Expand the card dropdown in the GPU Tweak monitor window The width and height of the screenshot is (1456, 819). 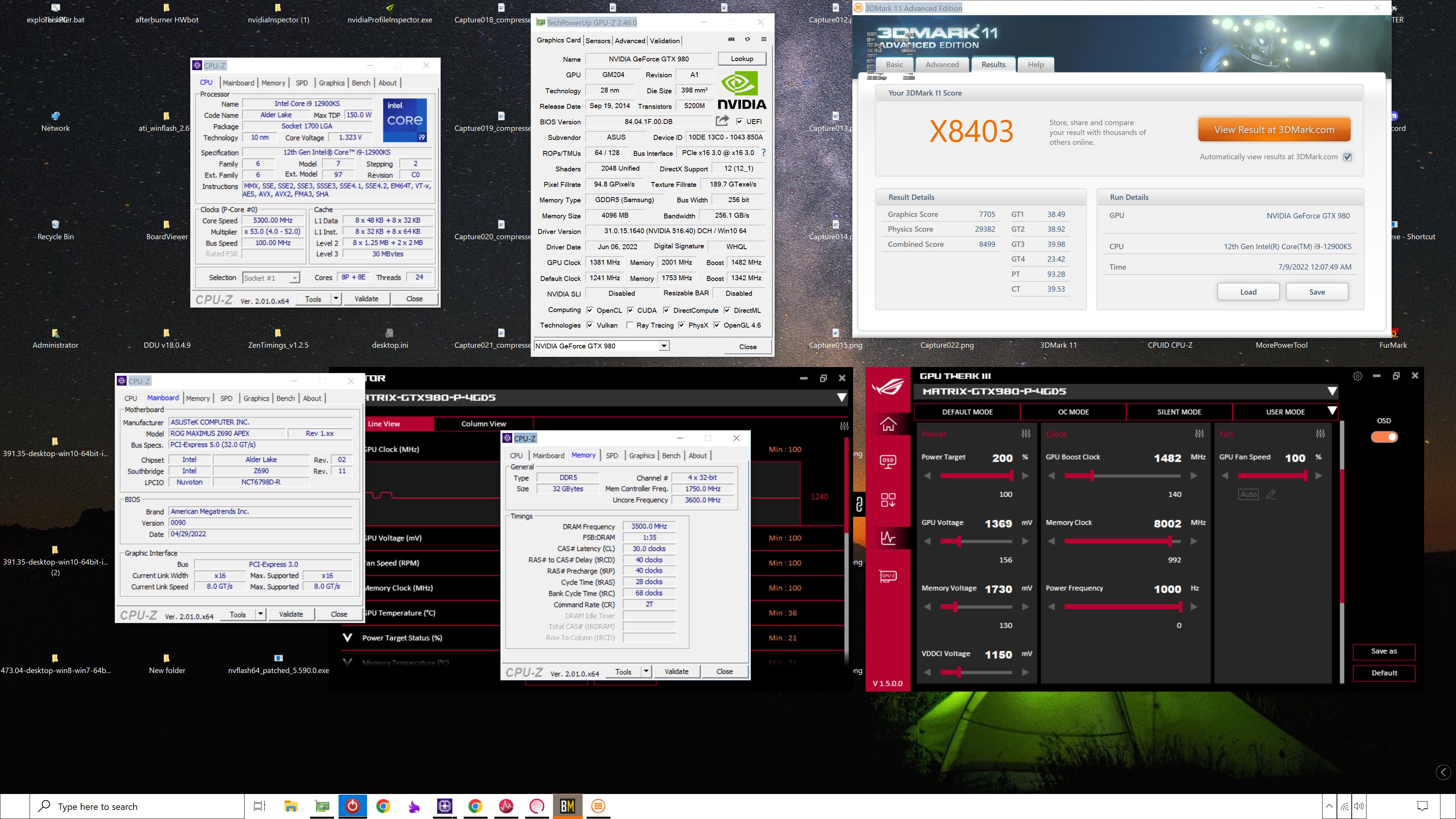(x=842, y=397)
